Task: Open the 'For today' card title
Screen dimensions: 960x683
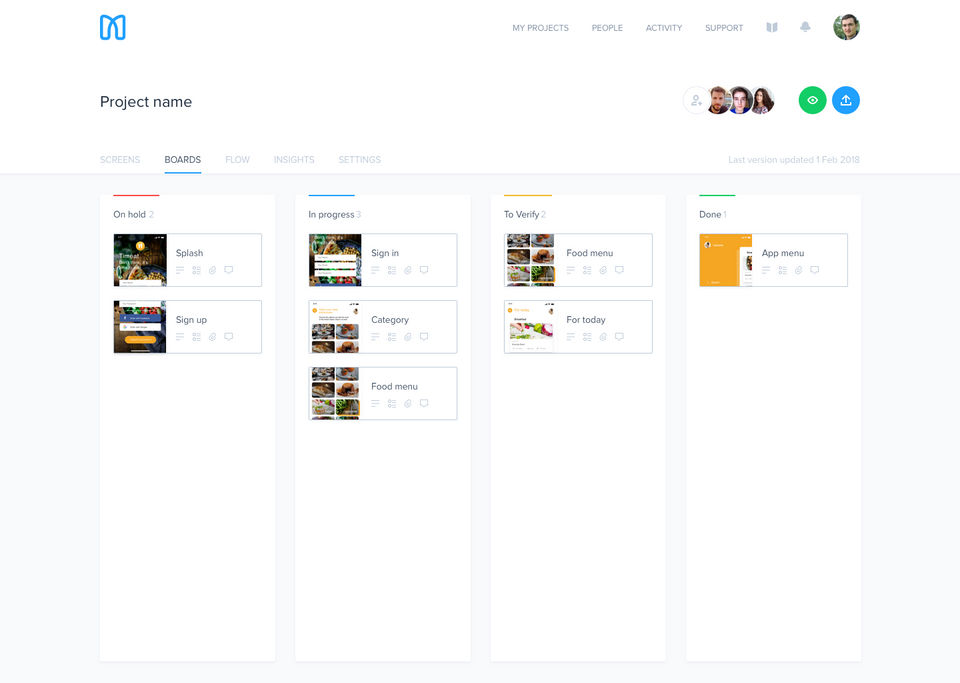Action: click(x=586, y=319)
